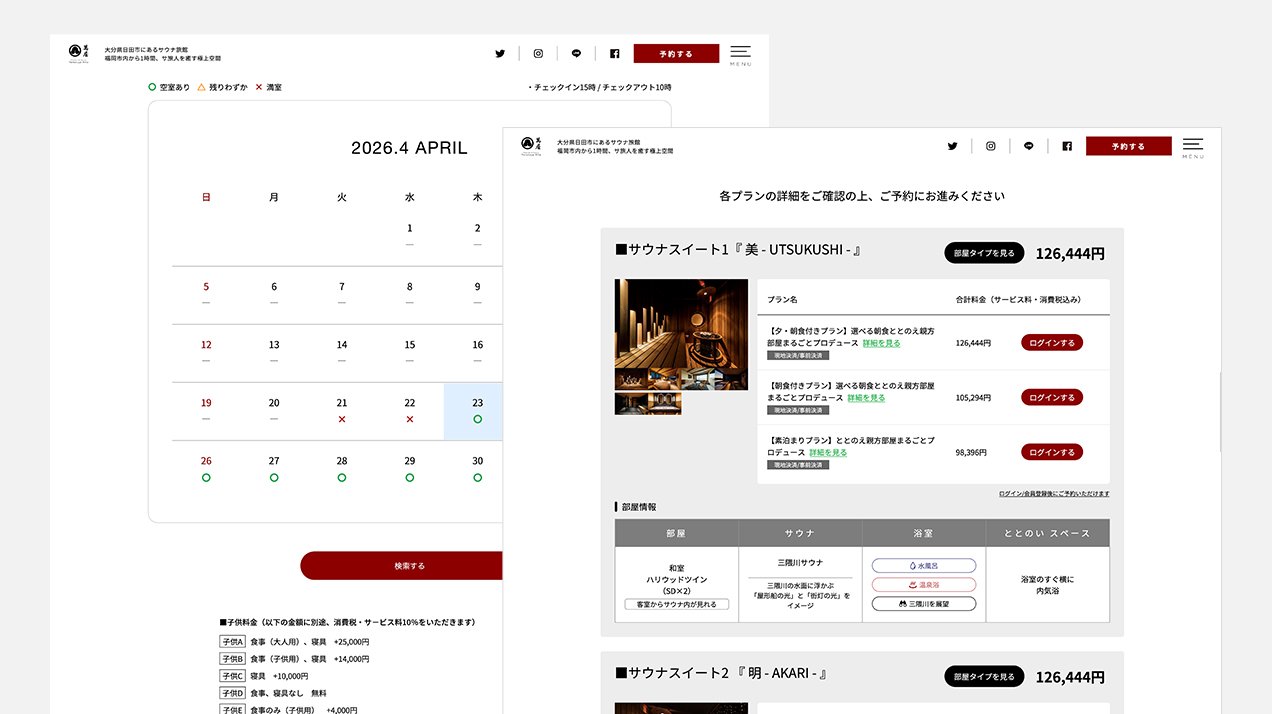The height and width of the screenshot is (714, 1272).
Task: Click ログインする for 126,444円 plan
Action: coord(1051,343)
